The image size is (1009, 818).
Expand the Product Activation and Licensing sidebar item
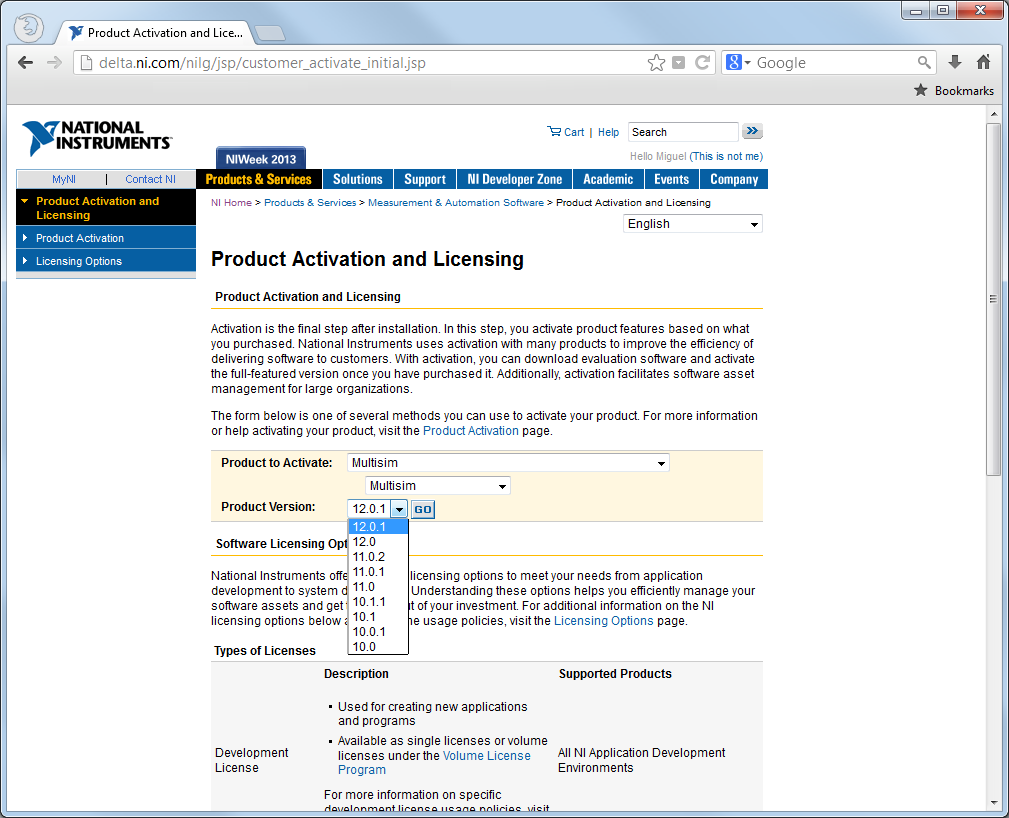point(97,208)
